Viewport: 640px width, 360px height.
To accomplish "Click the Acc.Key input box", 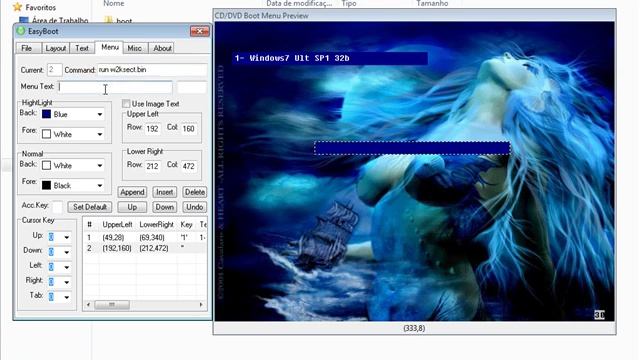I will coord(57,207).
